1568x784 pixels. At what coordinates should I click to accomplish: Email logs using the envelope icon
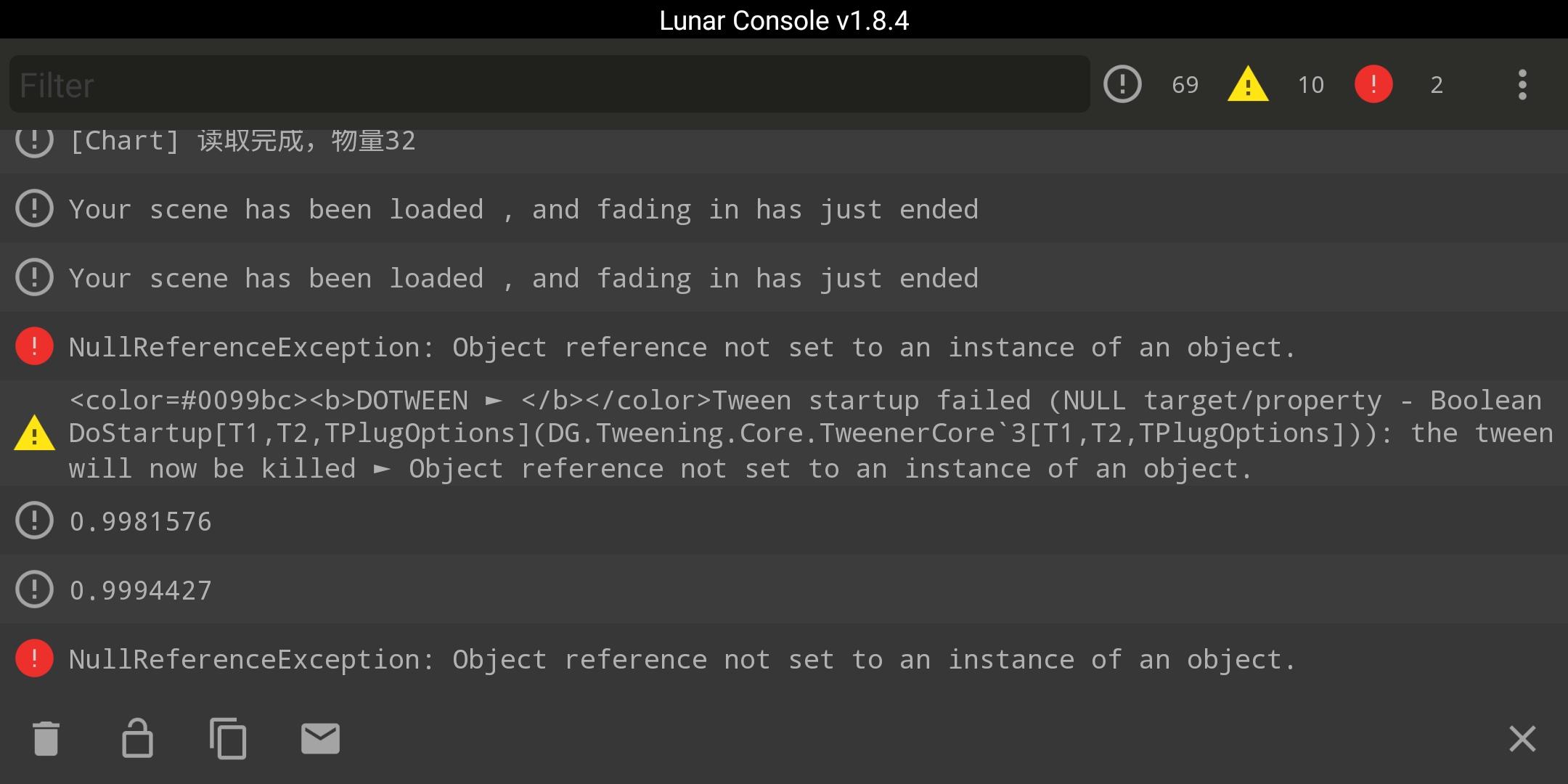(320, 739)
